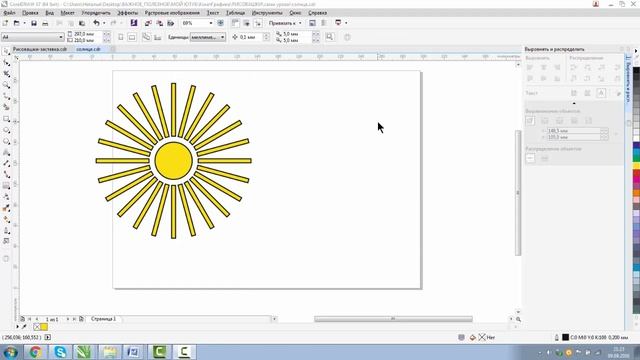This screenshot has width=640, height=360.
Task: Click the Search content icon
Action: tap(133, 23)
